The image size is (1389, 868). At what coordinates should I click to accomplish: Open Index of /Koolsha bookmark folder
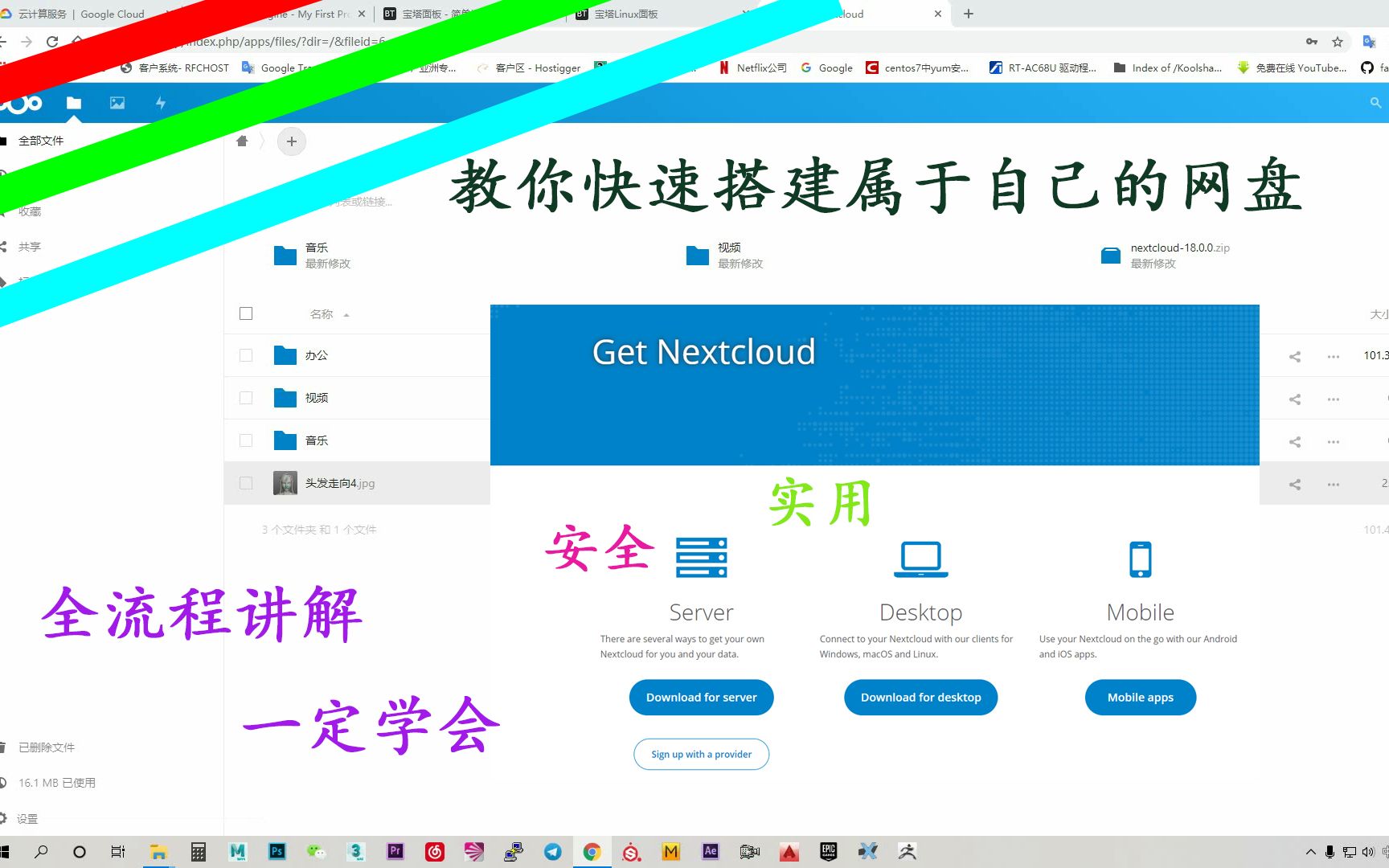[1167, 68]
